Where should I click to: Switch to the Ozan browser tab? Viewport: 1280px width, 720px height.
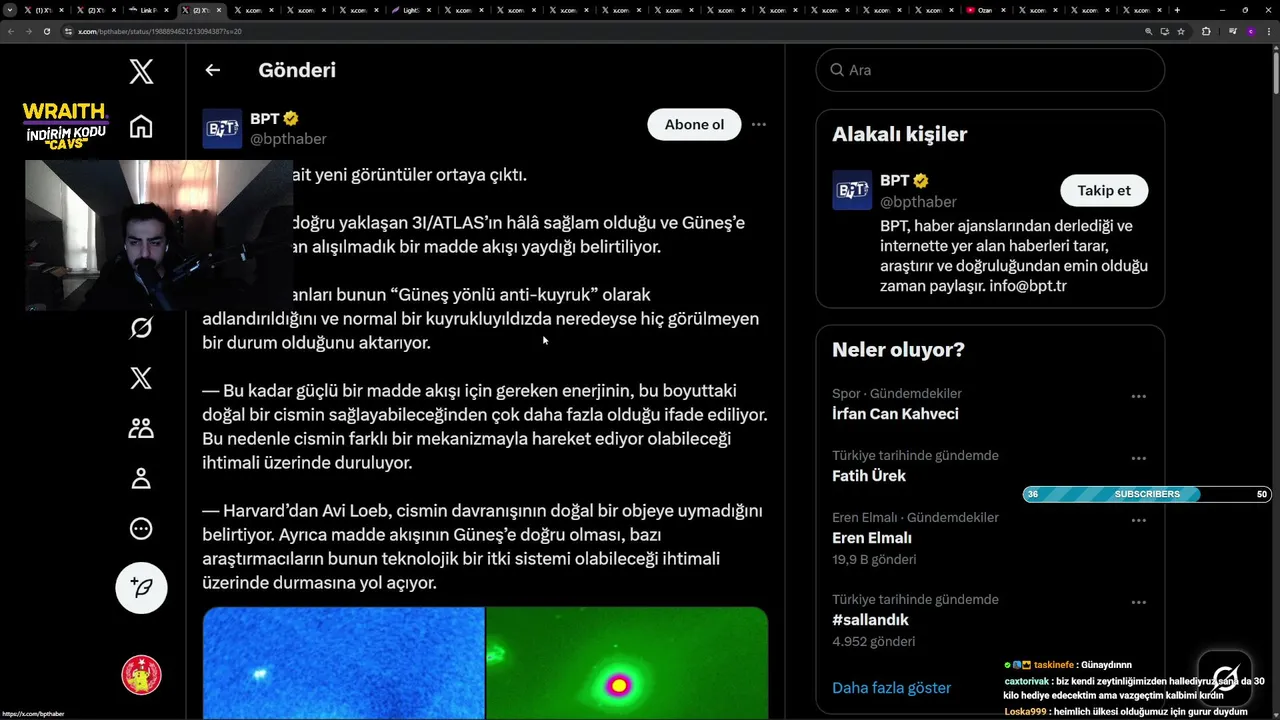988,10
